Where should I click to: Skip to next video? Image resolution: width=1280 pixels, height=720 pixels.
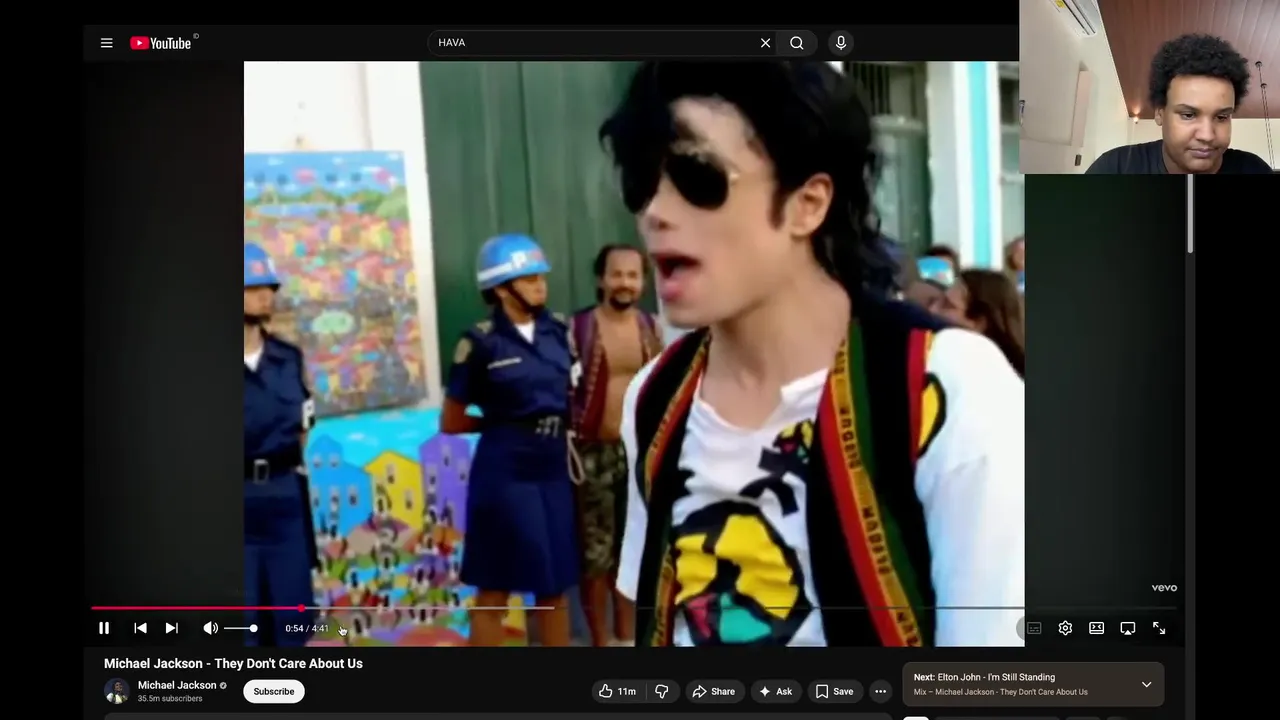(x=172, y=628)
